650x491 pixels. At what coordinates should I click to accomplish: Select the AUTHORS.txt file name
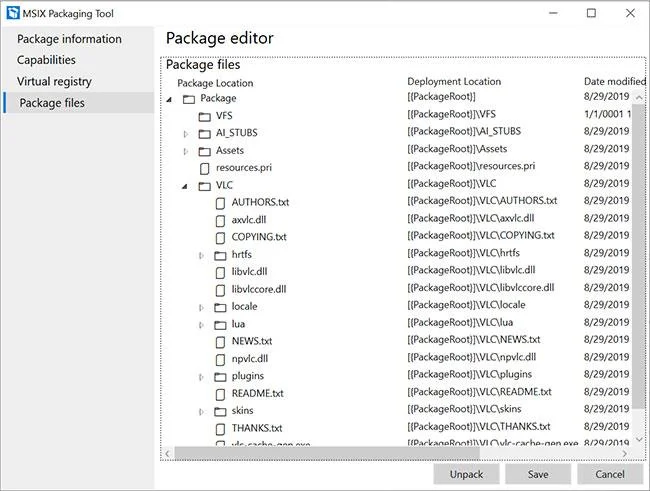[260, 202]
